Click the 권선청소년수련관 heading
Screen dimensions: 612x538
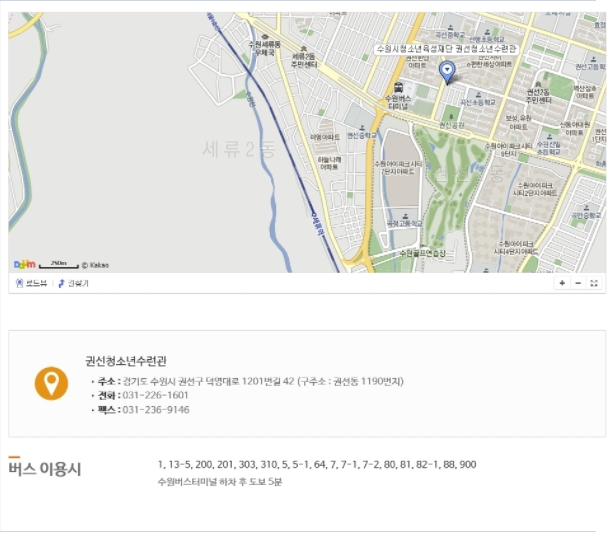click(x=126, y=361)
